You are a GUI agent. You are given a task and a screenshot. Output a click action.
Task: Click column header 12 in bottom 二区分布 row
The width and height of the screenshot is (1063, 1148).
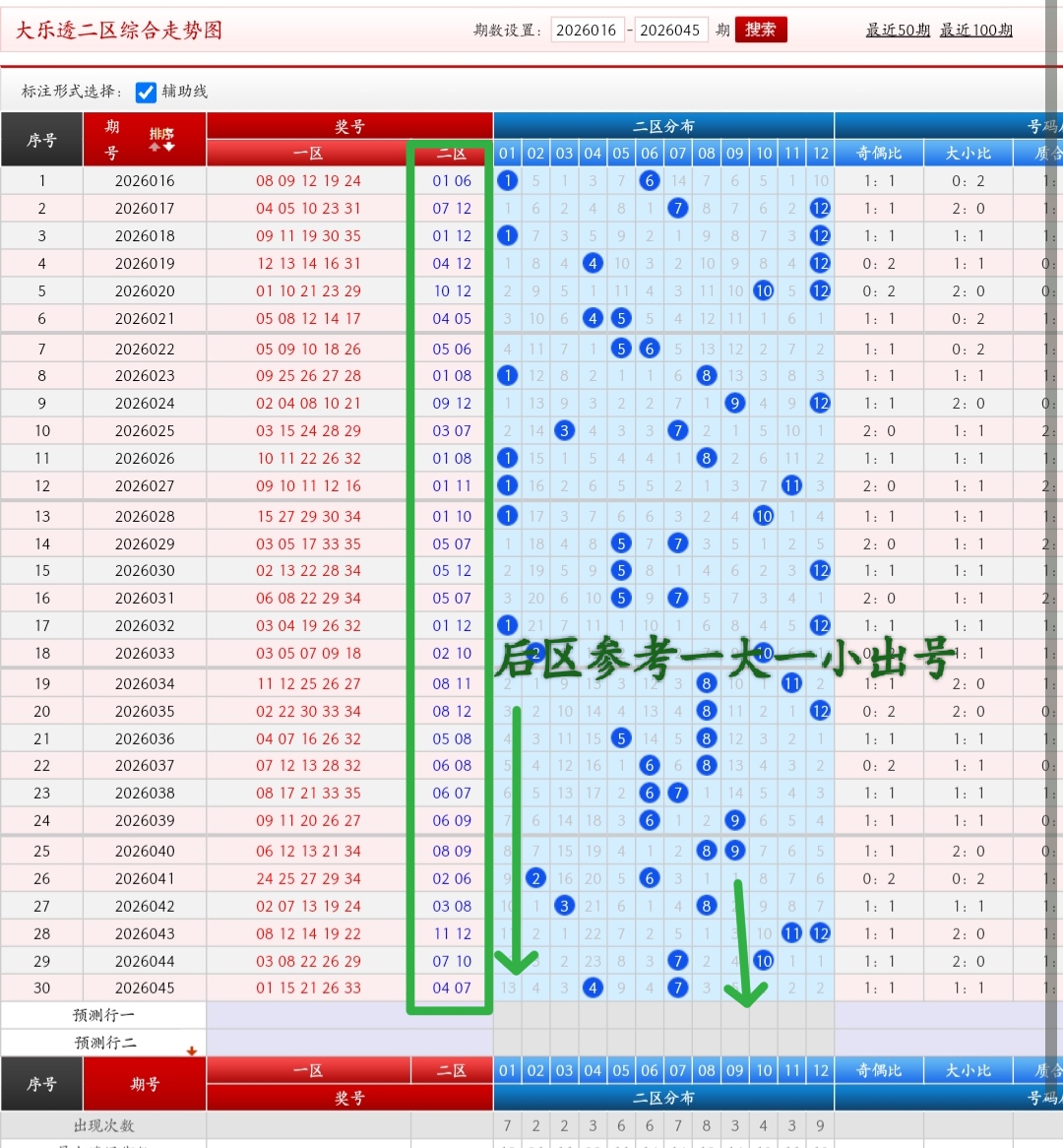[820, 1071]
